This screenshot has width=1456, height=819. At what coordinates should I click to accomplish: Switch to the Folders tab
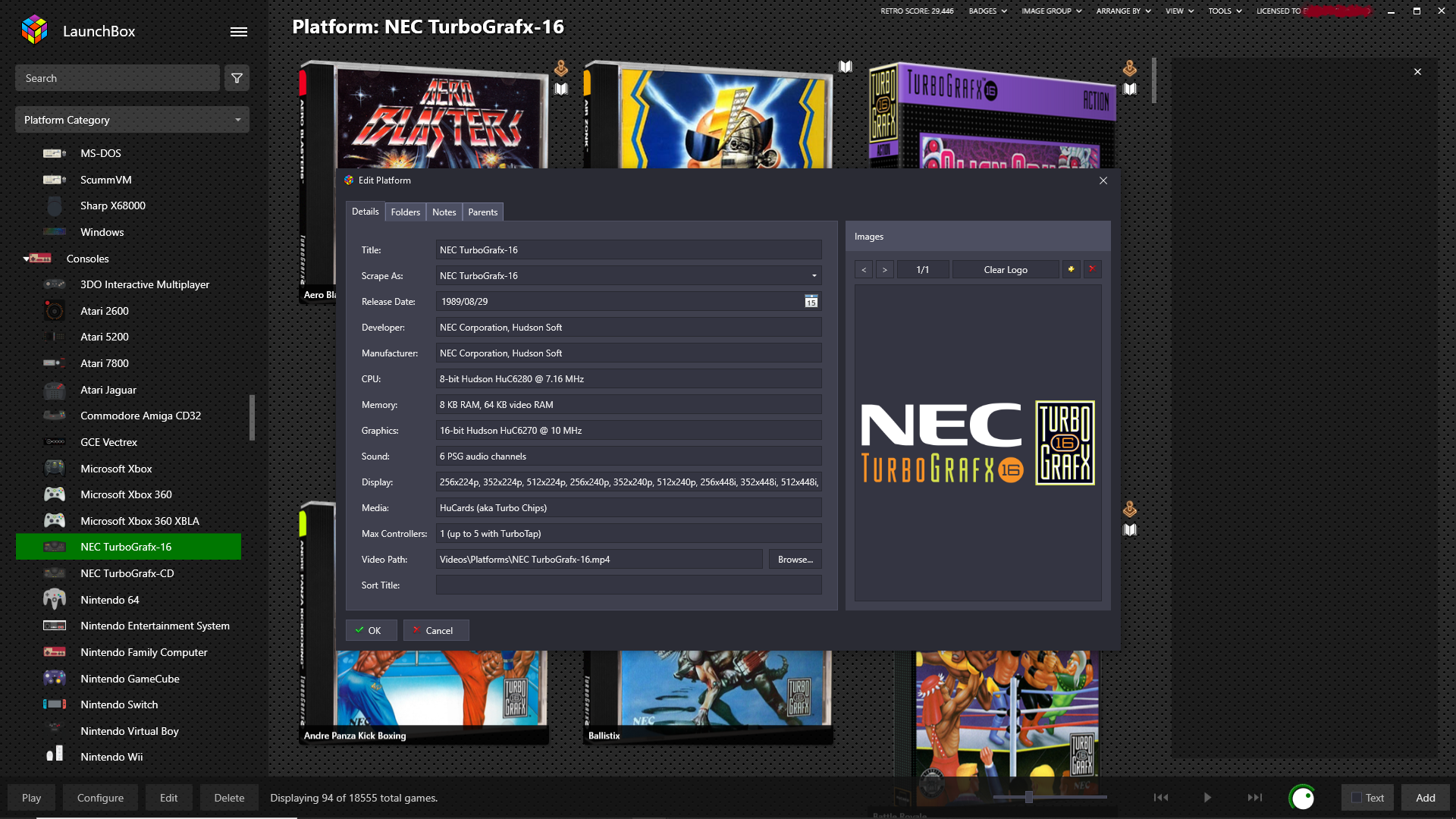pyautogui.click(x=405, y=212)
